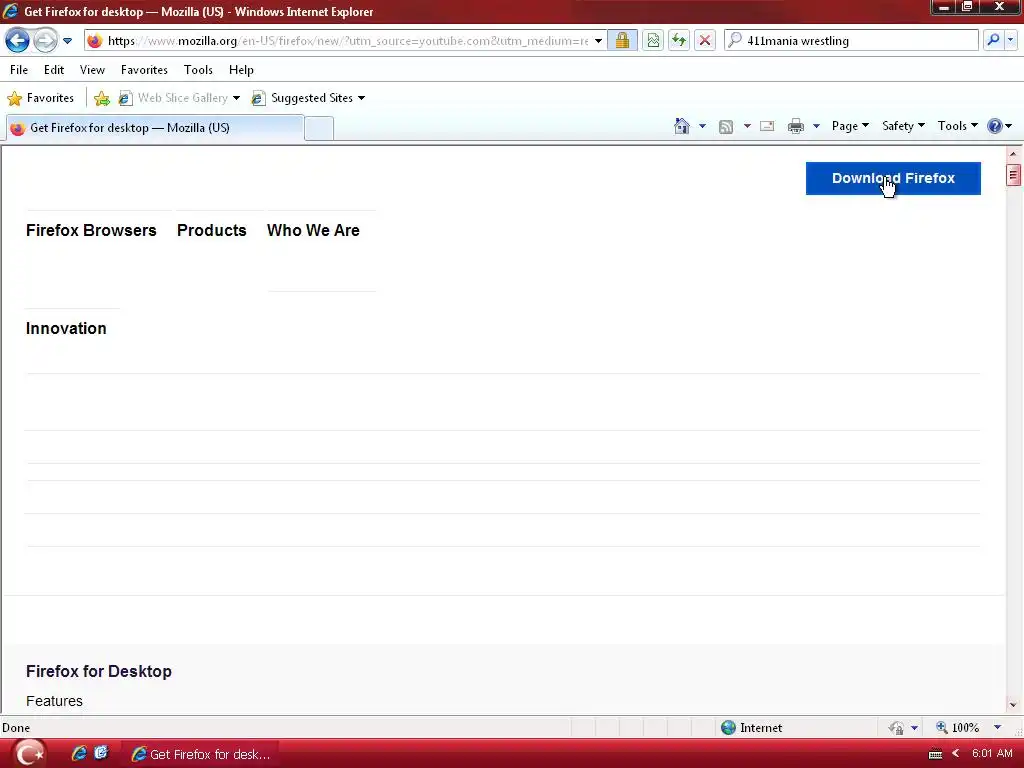Open the recent pages dropdown arrow
The image size is (1024, 768).
[67, 41]
